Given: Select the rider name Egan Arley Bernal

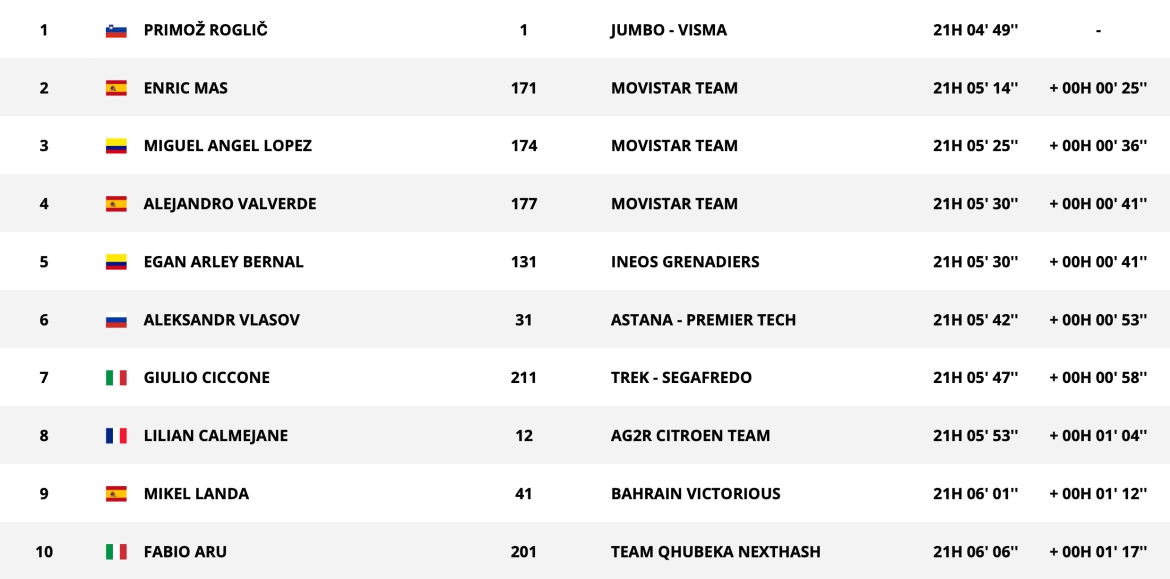Looking at the screenshot, I should click(x=224, y=262).
